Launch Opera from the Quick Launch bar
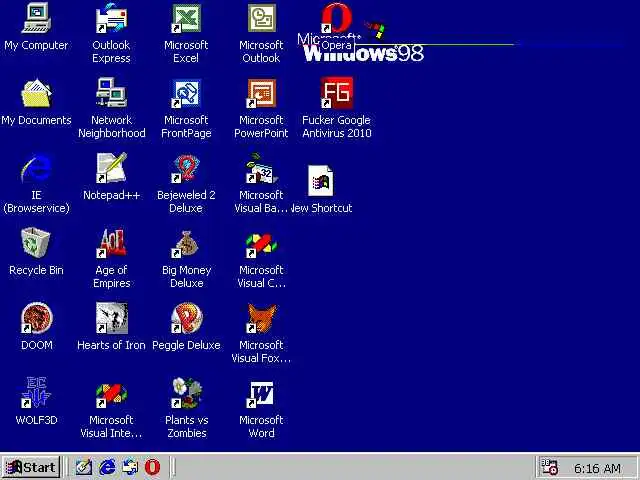This screenshot has height=480, width=640. (153, 467)
